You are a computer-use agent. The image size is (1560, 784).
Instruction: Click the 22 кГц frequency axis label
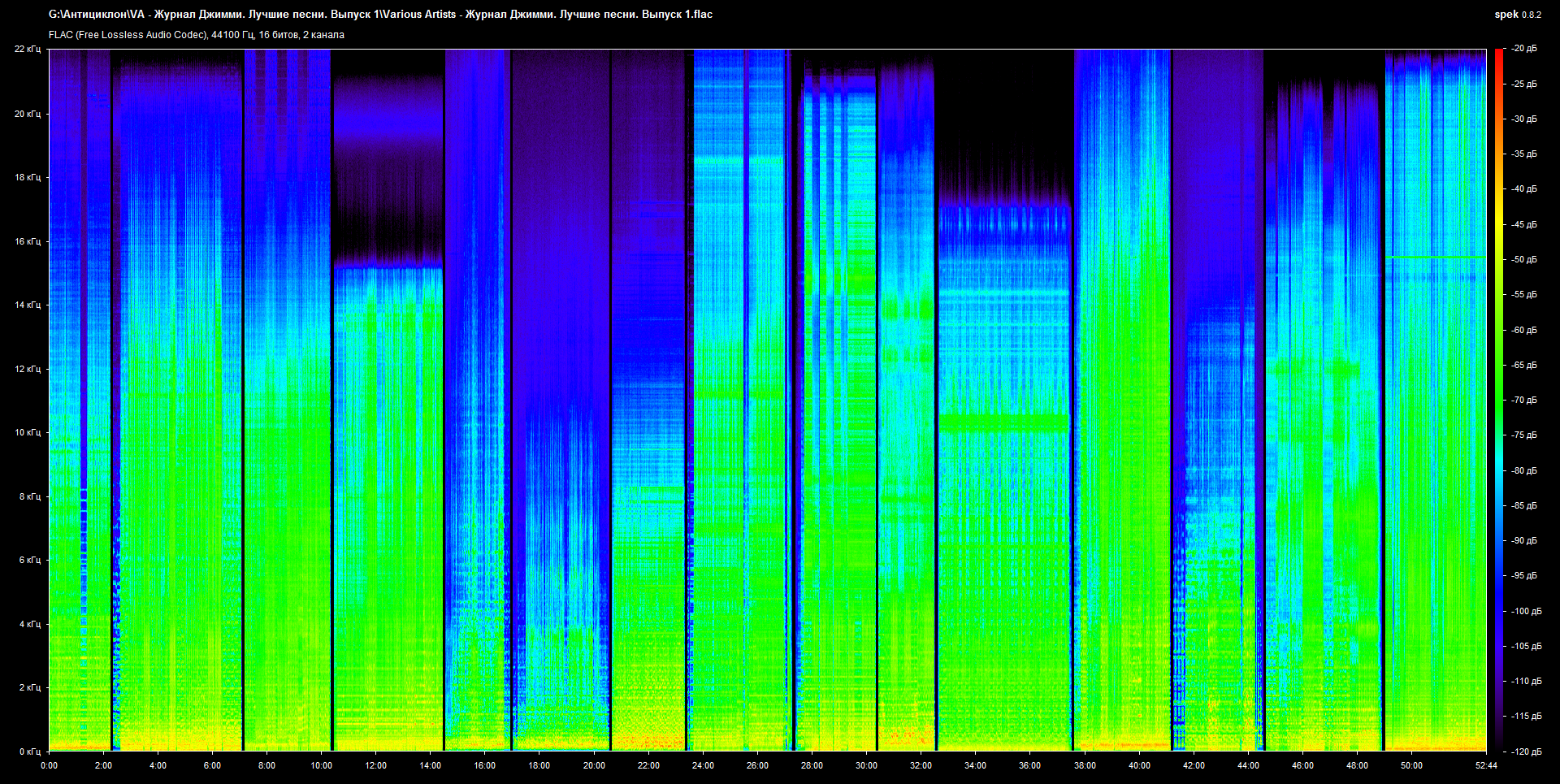(28, 49)
